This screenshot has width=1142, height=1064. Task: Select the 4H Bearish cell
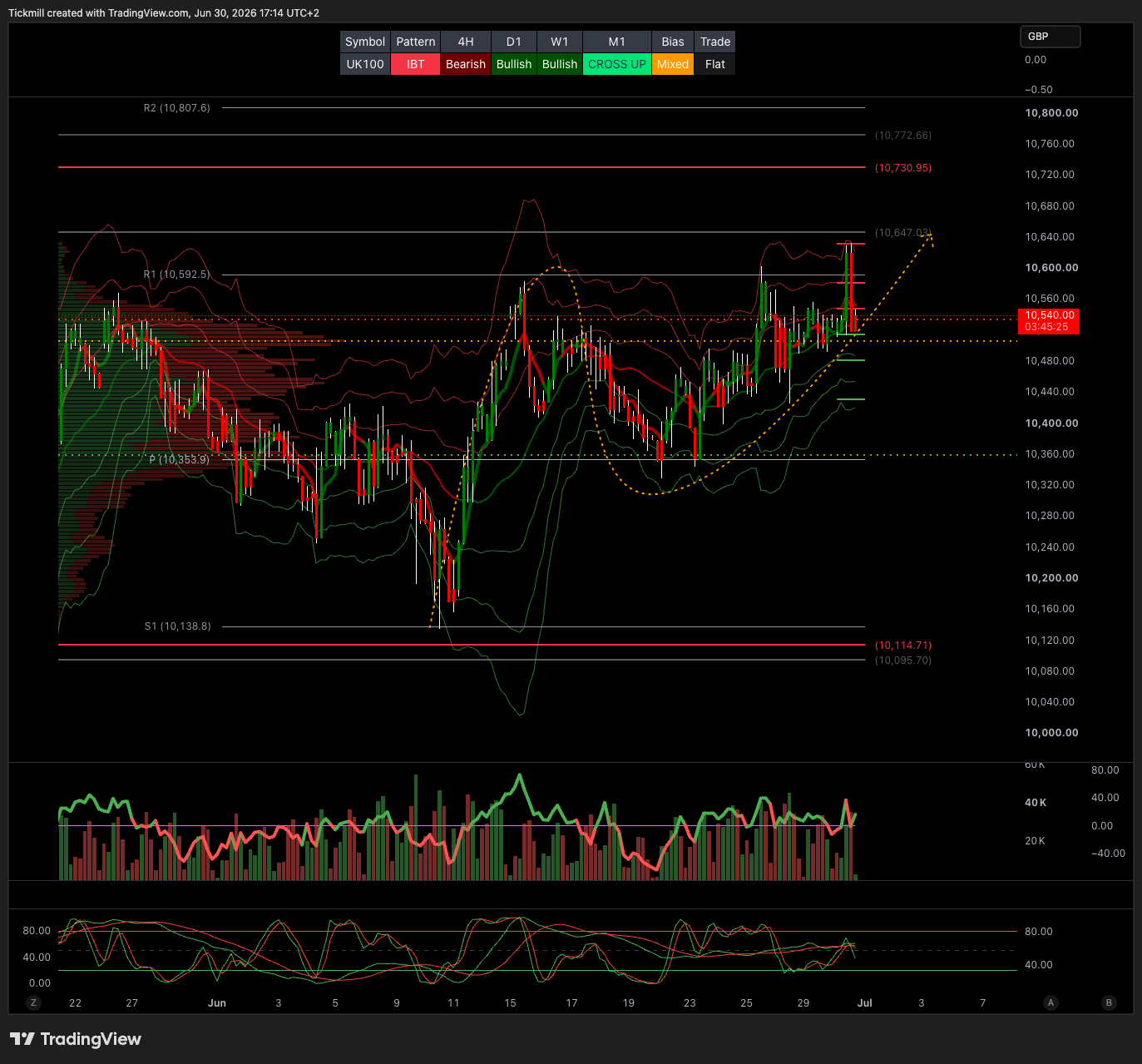click(466, 64)
